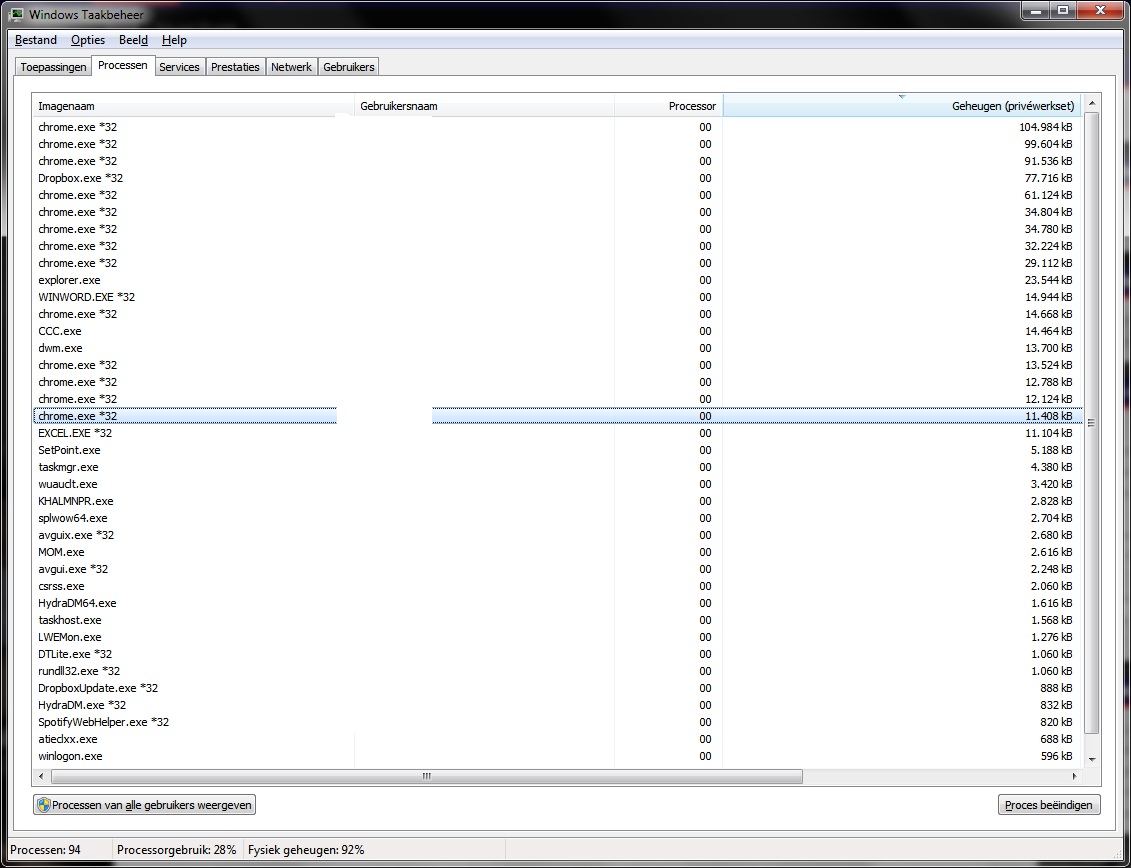Image resolution: width=1131 pixels, height=868 pixels.
Task: Maximize the Windows Taakbeheer window
Action: pos(1063,10)
